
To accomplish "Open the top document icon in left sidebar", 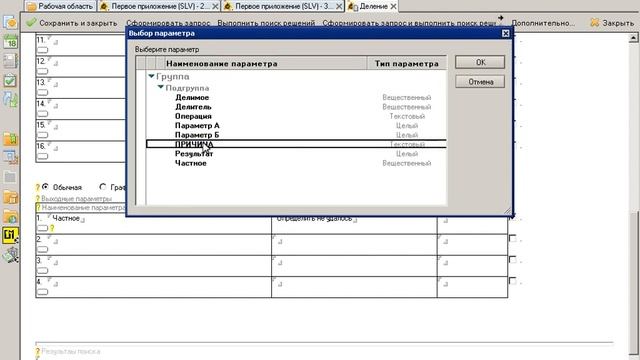I will 10,22.
